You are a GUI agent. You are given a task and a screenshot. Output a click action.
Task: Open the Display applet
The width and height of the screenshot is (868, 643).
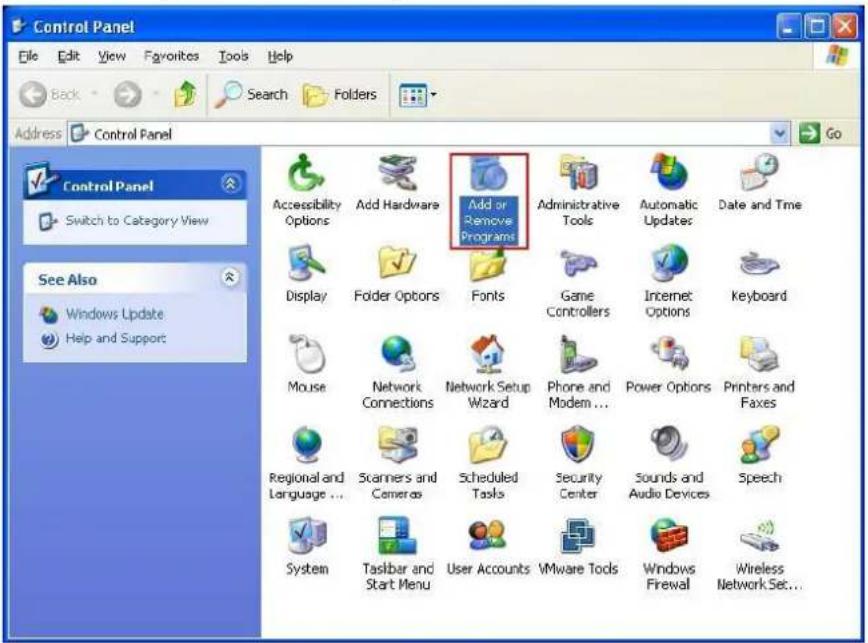306,273
